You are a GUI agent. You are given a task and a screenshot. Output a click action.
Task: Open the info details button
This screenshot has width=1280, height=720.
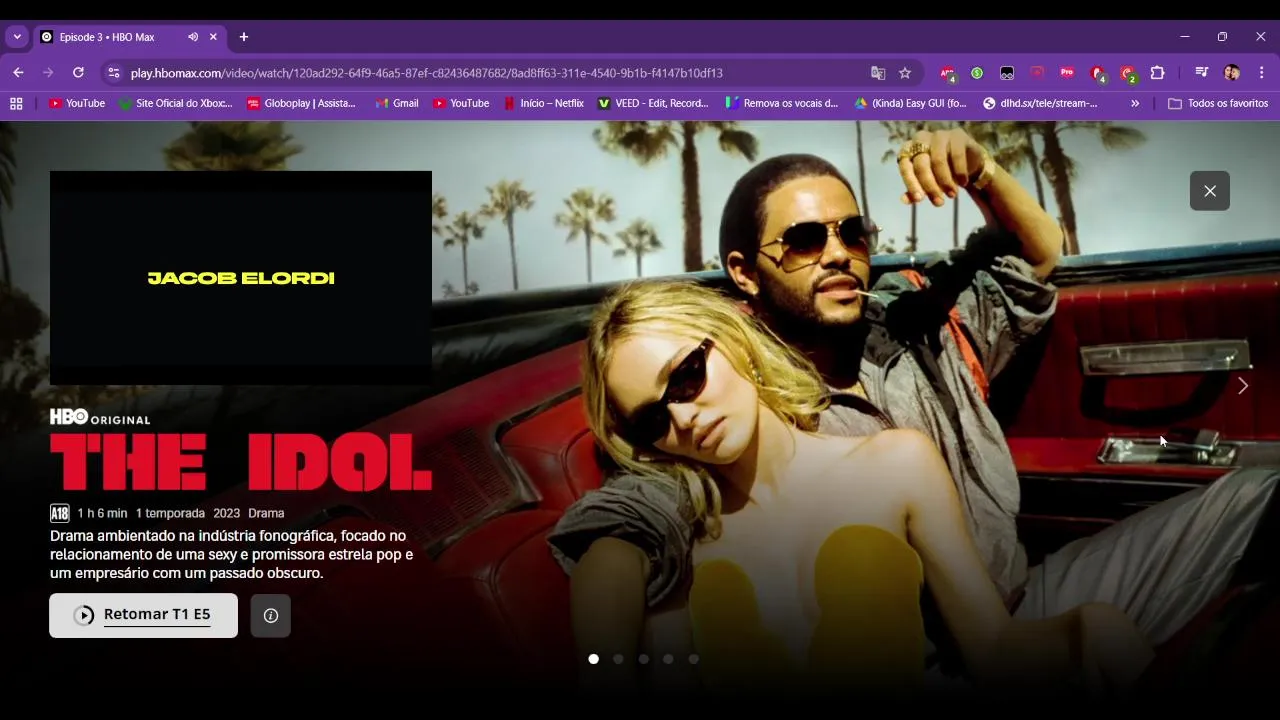(271, 616)
